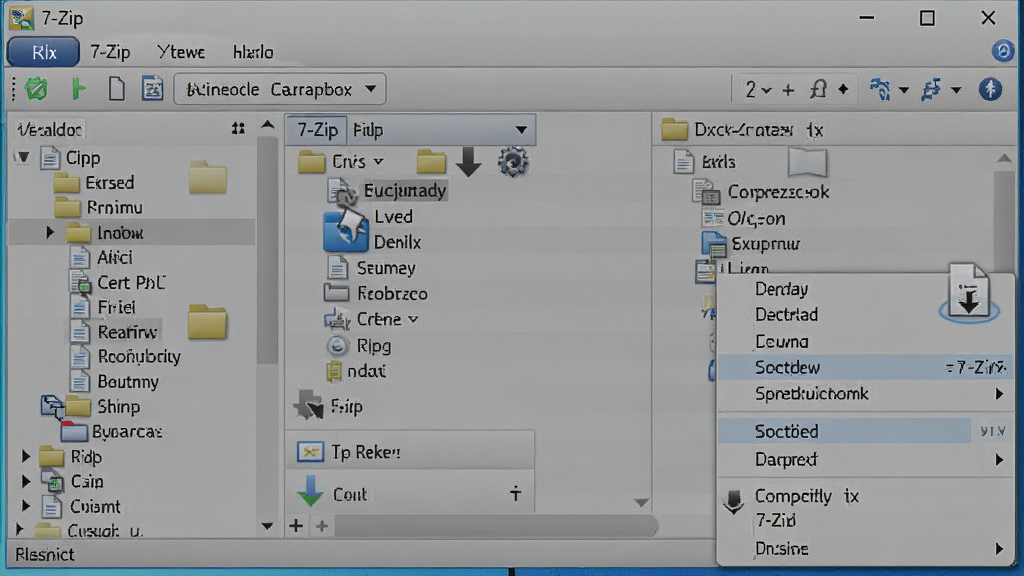Click the horizontal scrollbar under middle panel

pos(495,526)
